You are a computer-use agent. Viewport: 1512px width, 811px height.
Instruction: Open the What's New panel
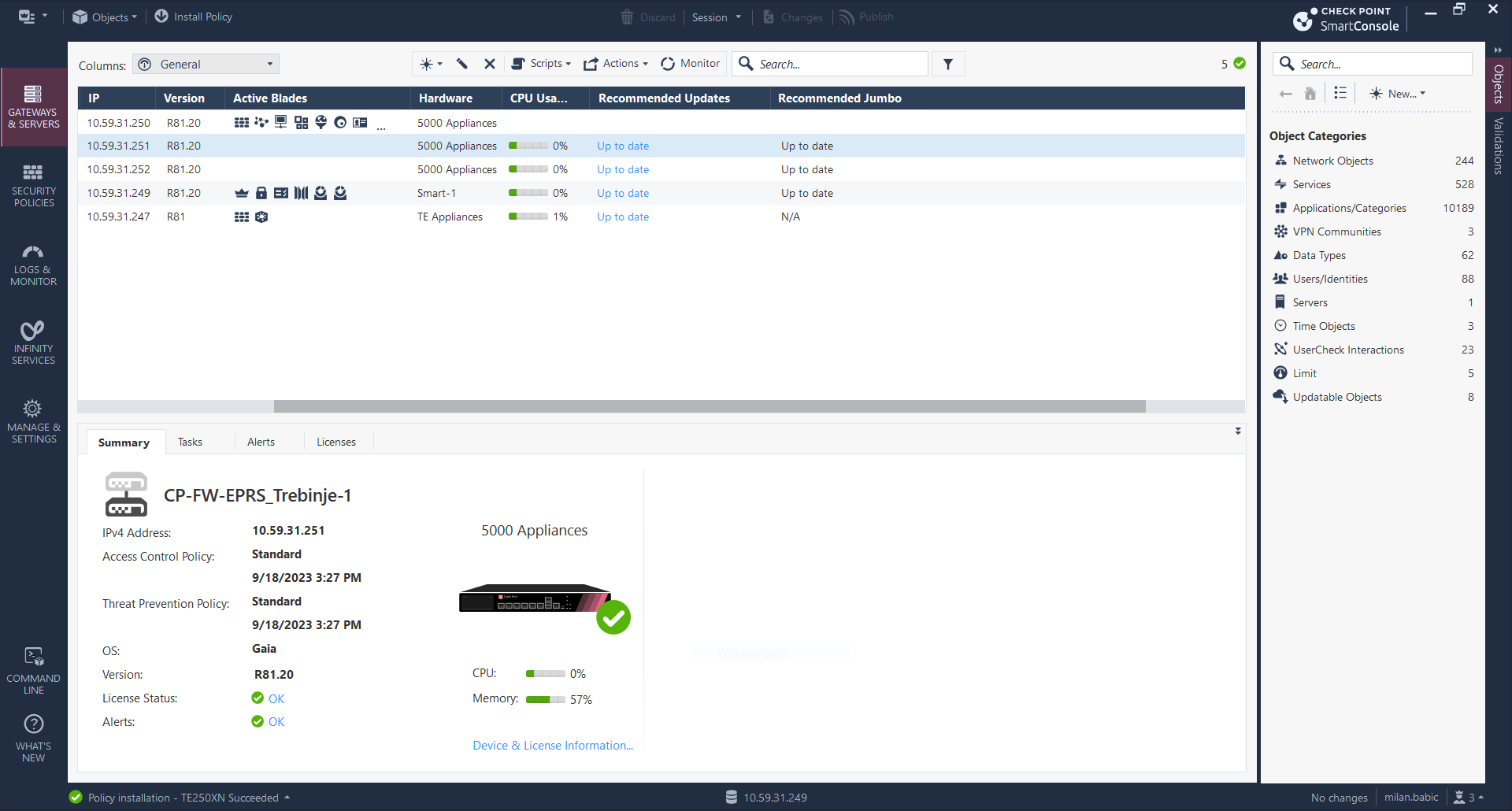[x=34, y=739]
